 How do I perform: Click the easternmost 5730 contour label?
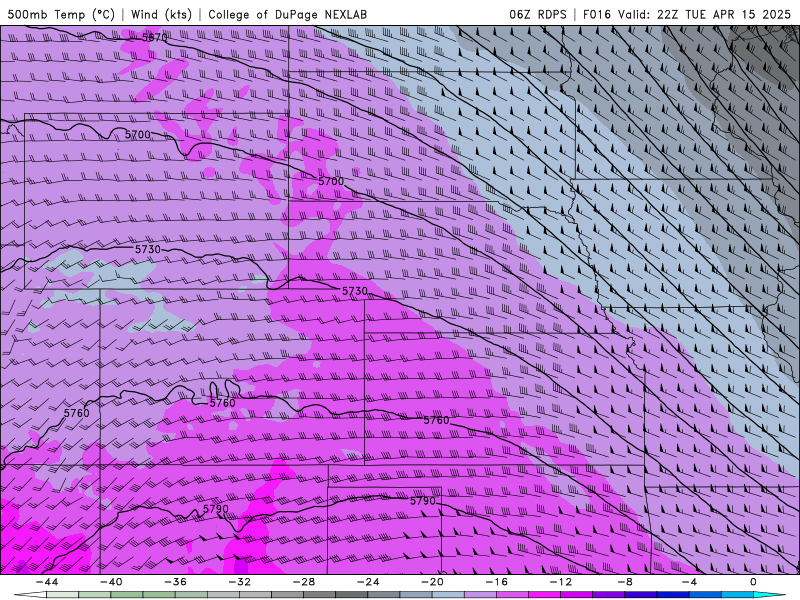355,291
